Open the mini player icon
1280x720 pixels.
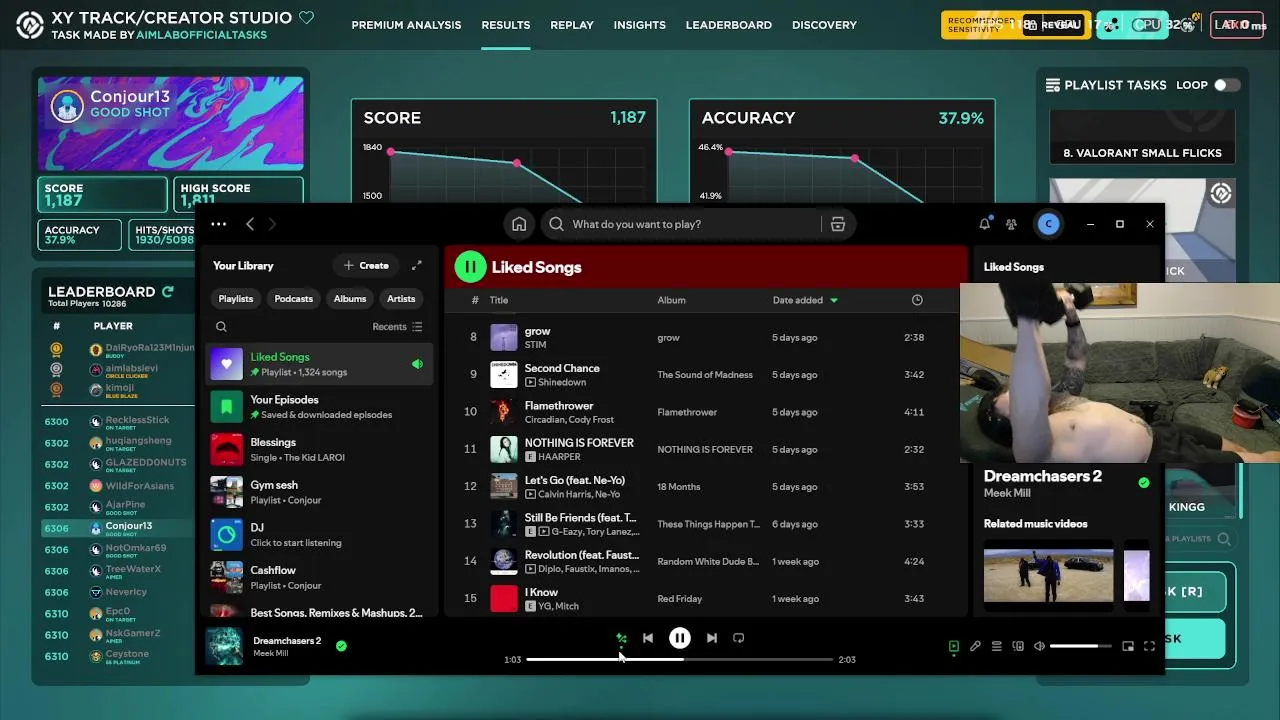[1128, 647]
